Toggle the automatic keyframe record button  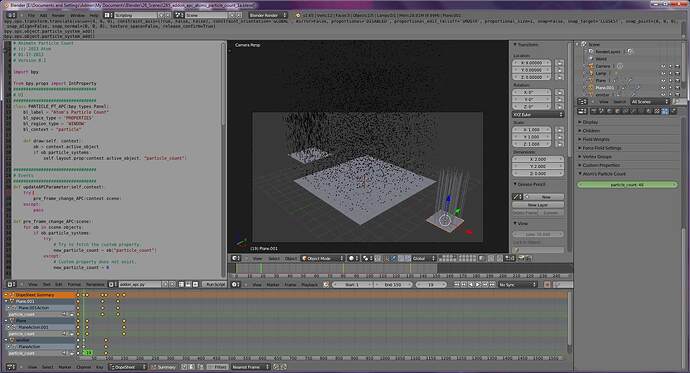[547, 285]
